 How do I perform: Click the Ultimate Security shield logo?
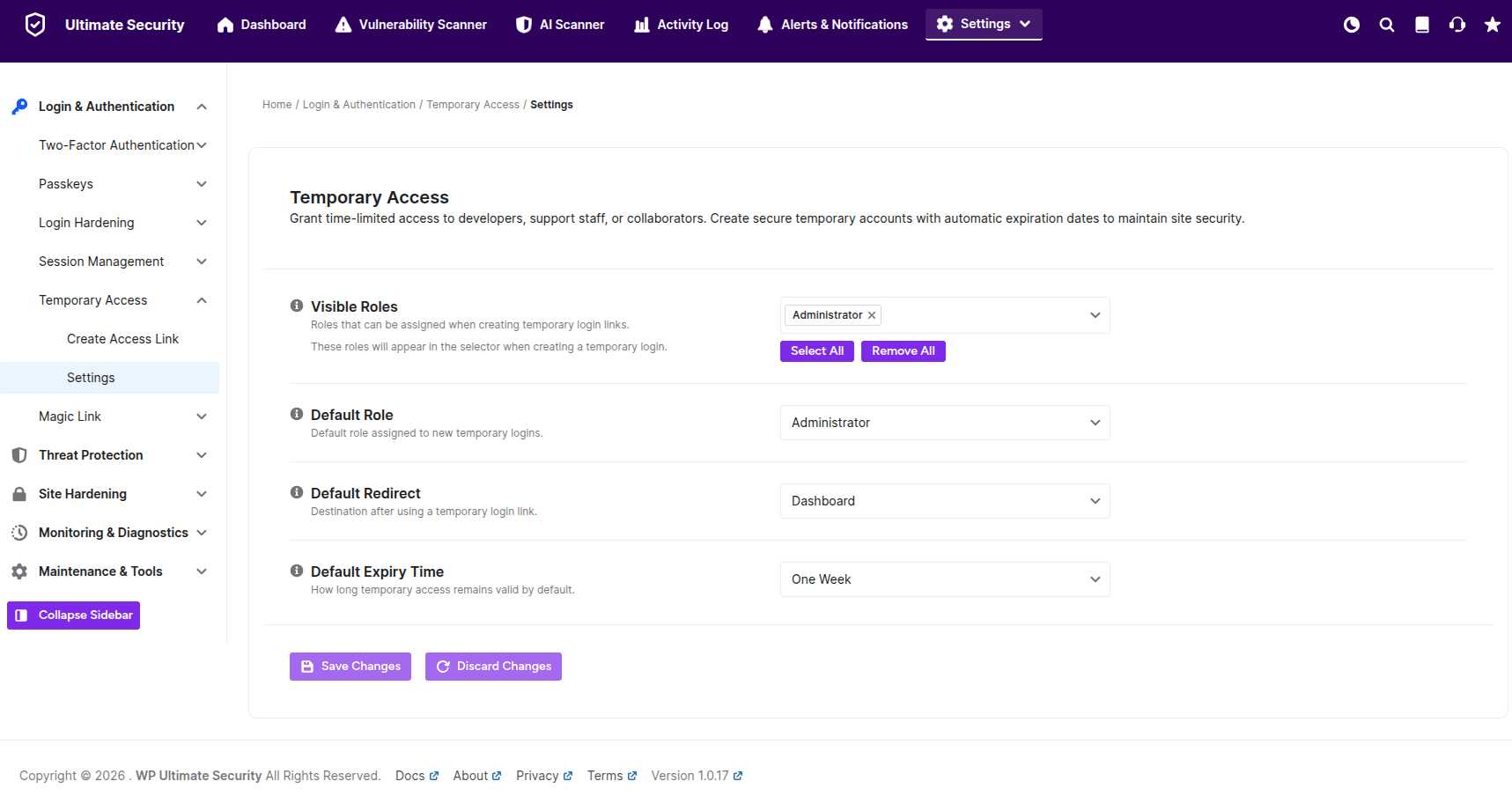point(35,25)
